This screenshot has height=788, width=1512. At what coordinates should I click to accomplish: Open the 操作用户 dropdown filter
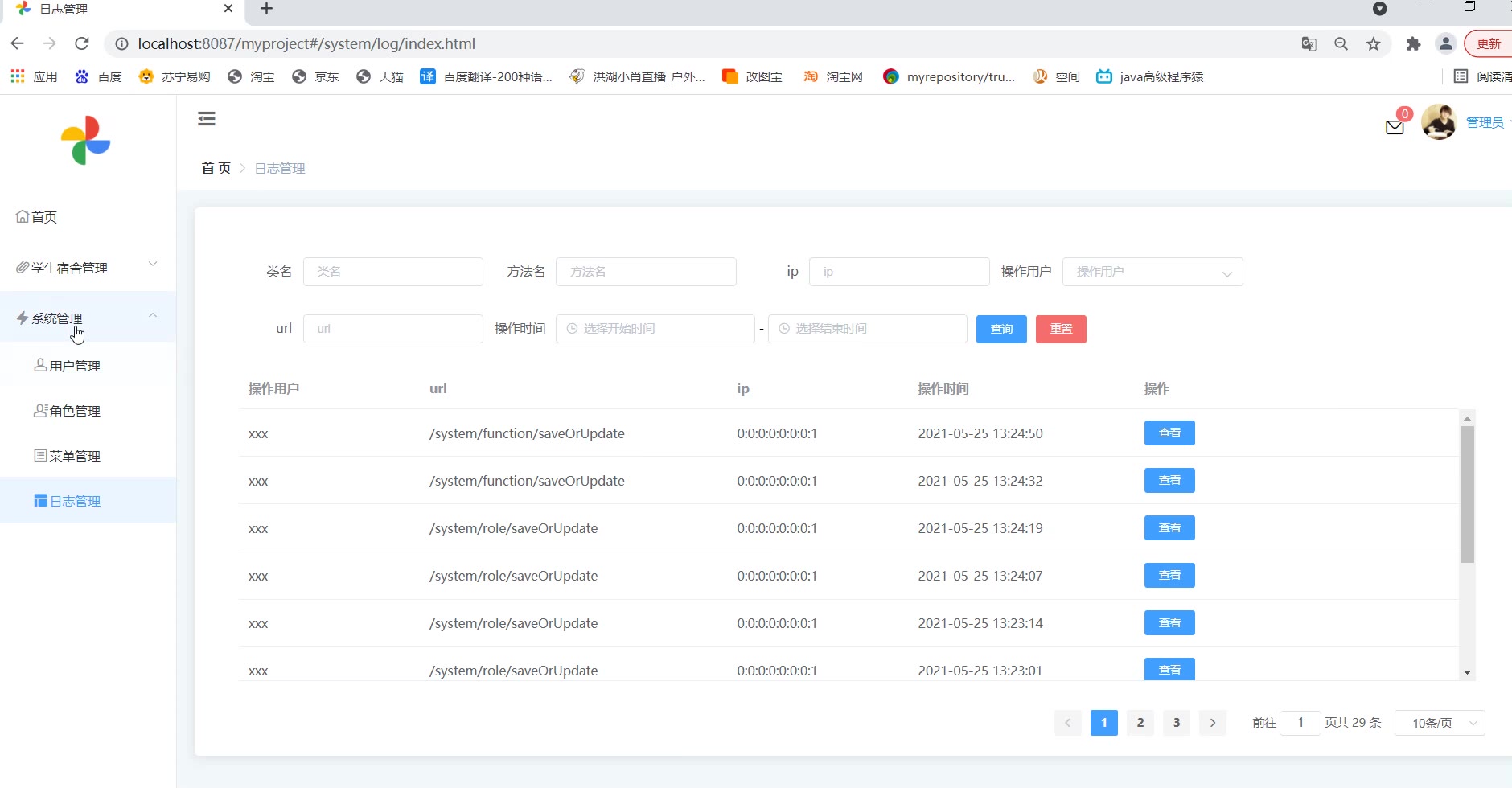[1152, 272]
